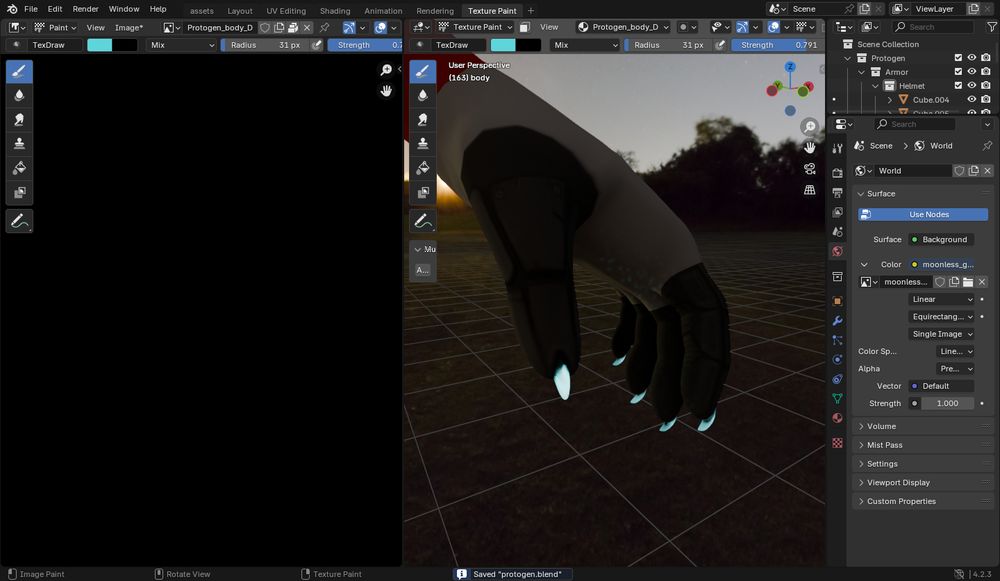Click cyan brush color swatch in image editor

(x=99, y=45)
